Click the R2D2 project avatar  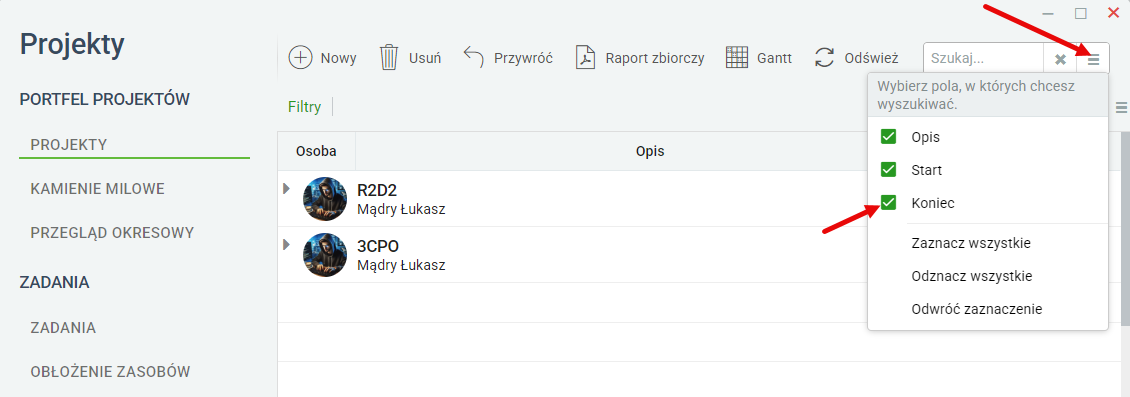[x=325, y=199]
